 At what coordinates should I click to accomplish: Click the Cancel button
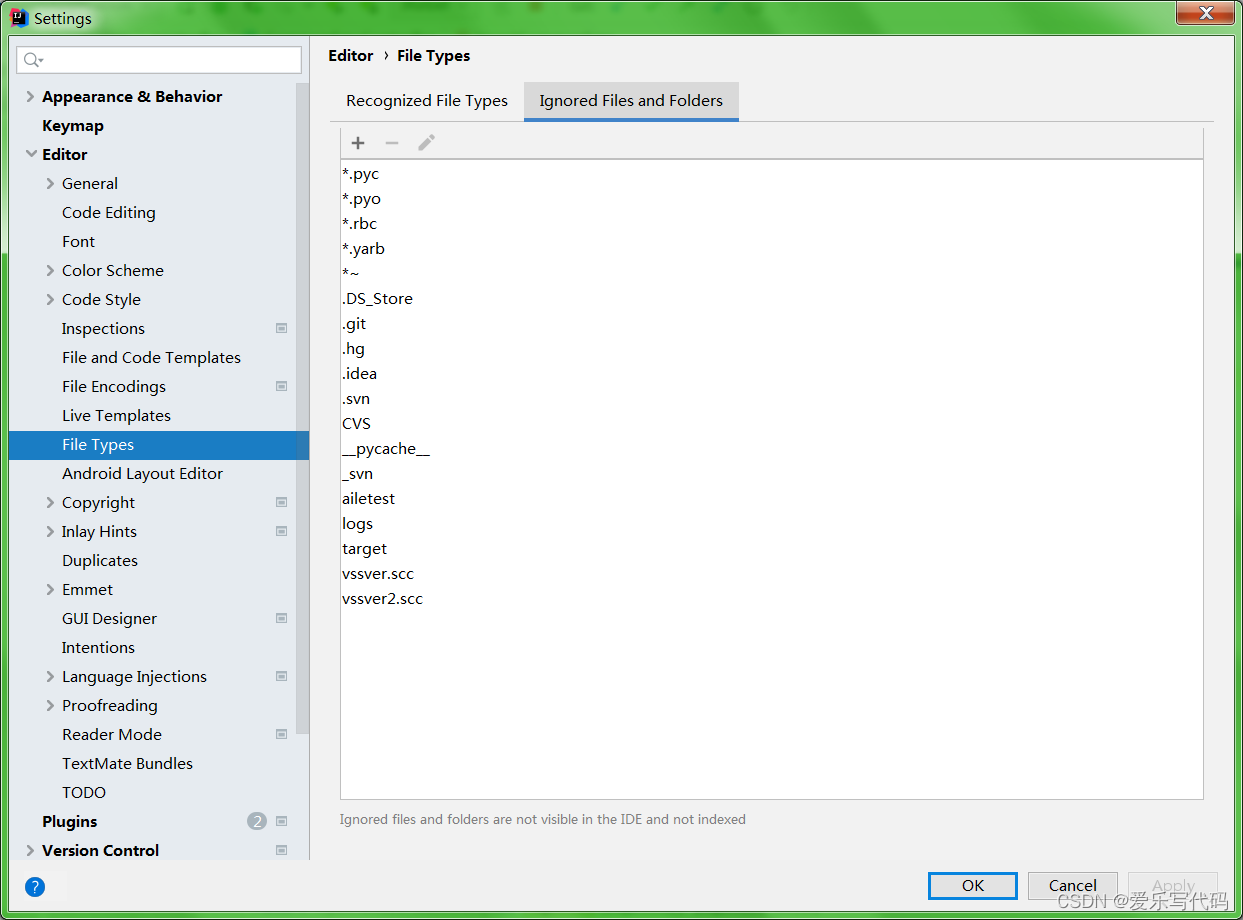click(1073, 886)
